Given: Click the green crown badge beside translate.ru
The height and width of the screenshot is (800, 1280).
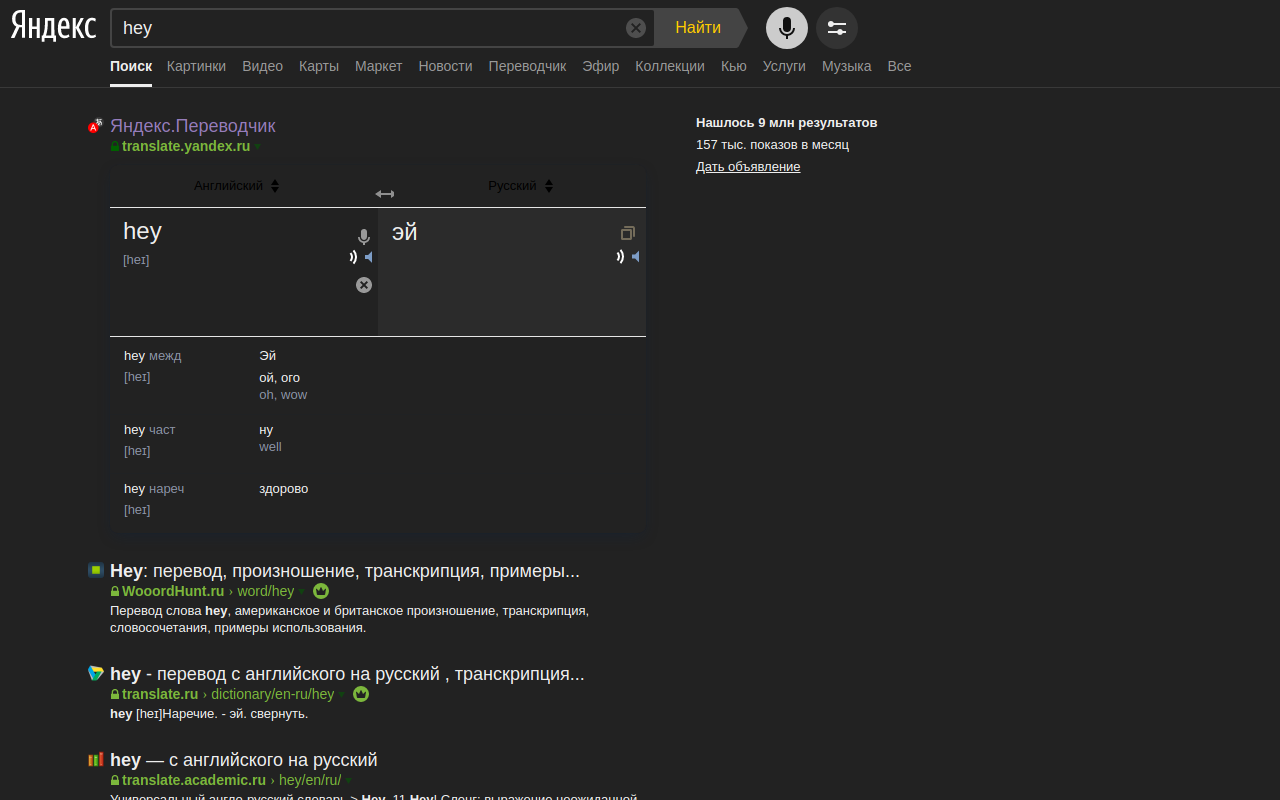Looking at the screenshot, I should [x=361, y=694].
